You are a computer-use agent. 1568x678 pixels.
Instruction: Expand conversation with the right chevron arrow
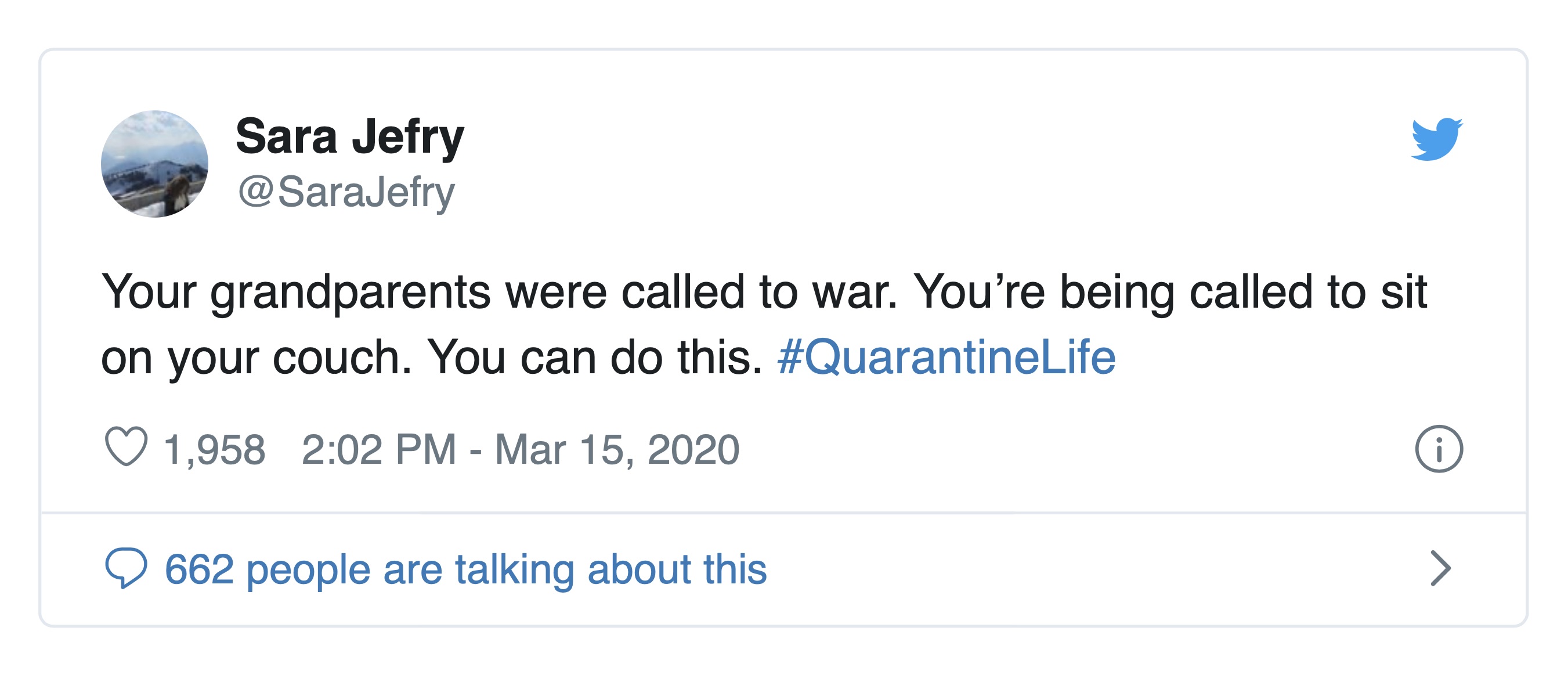pyautogui.click(x=1440, y=568)
